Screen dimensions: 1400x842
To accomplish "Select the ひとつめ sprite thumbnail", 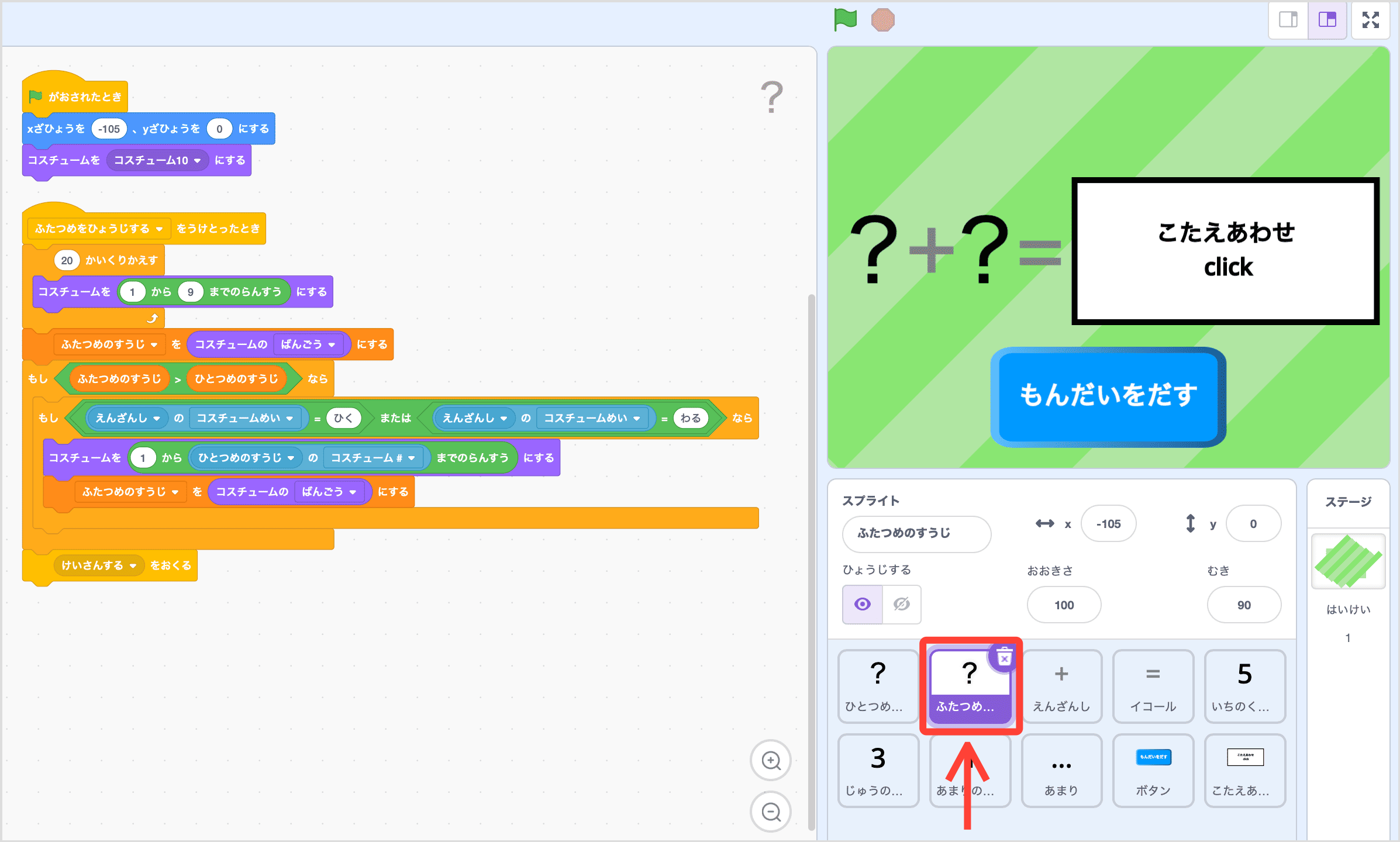I will pyautogui.click(x=878, y=686).
